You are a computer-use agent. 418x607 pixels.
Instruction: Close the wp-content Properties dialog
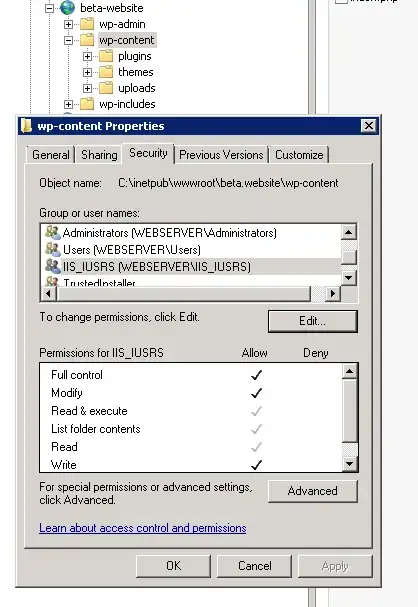(x=368, y=125)
